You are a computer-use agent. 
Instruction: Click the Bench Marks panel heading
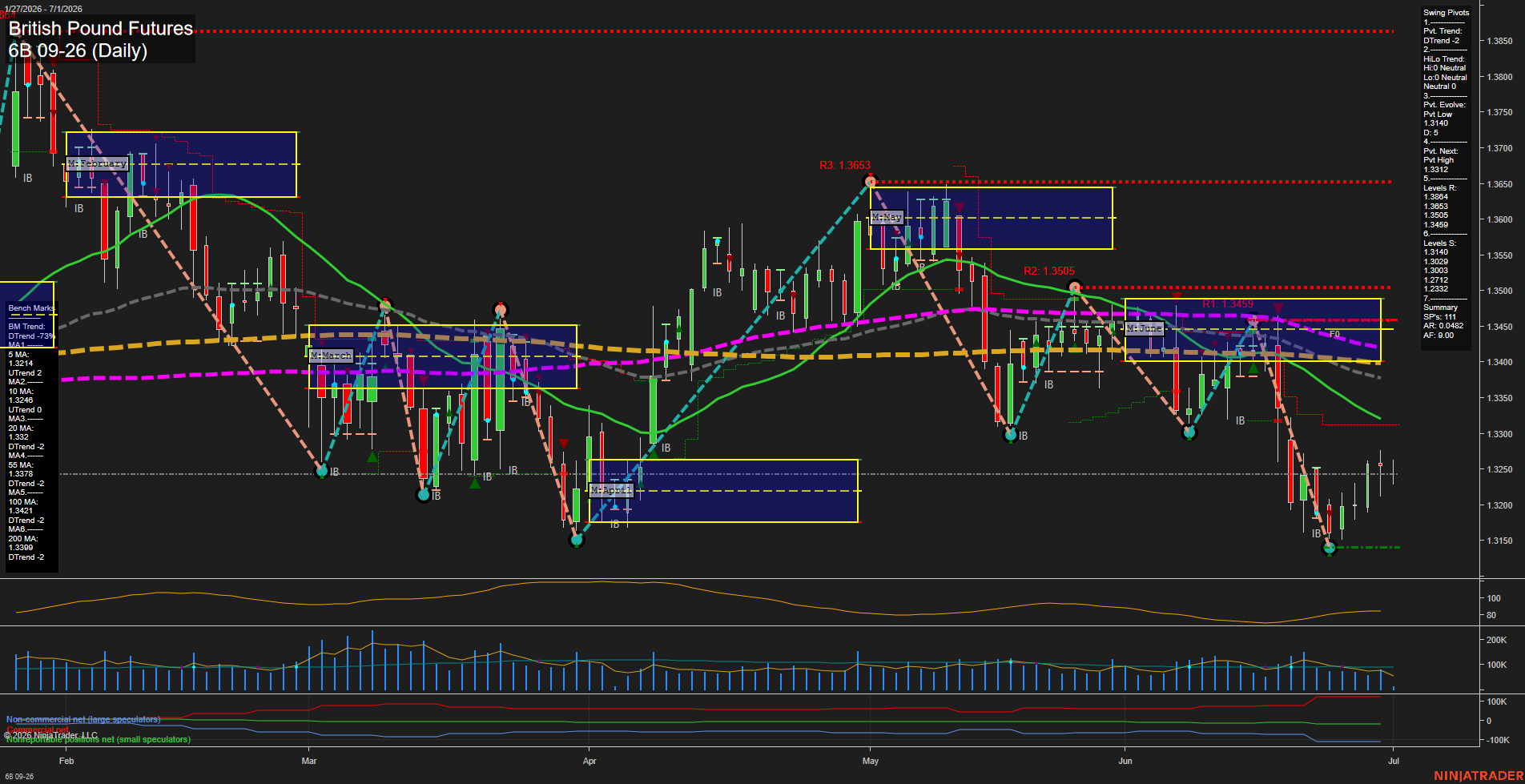coord(31,308)
